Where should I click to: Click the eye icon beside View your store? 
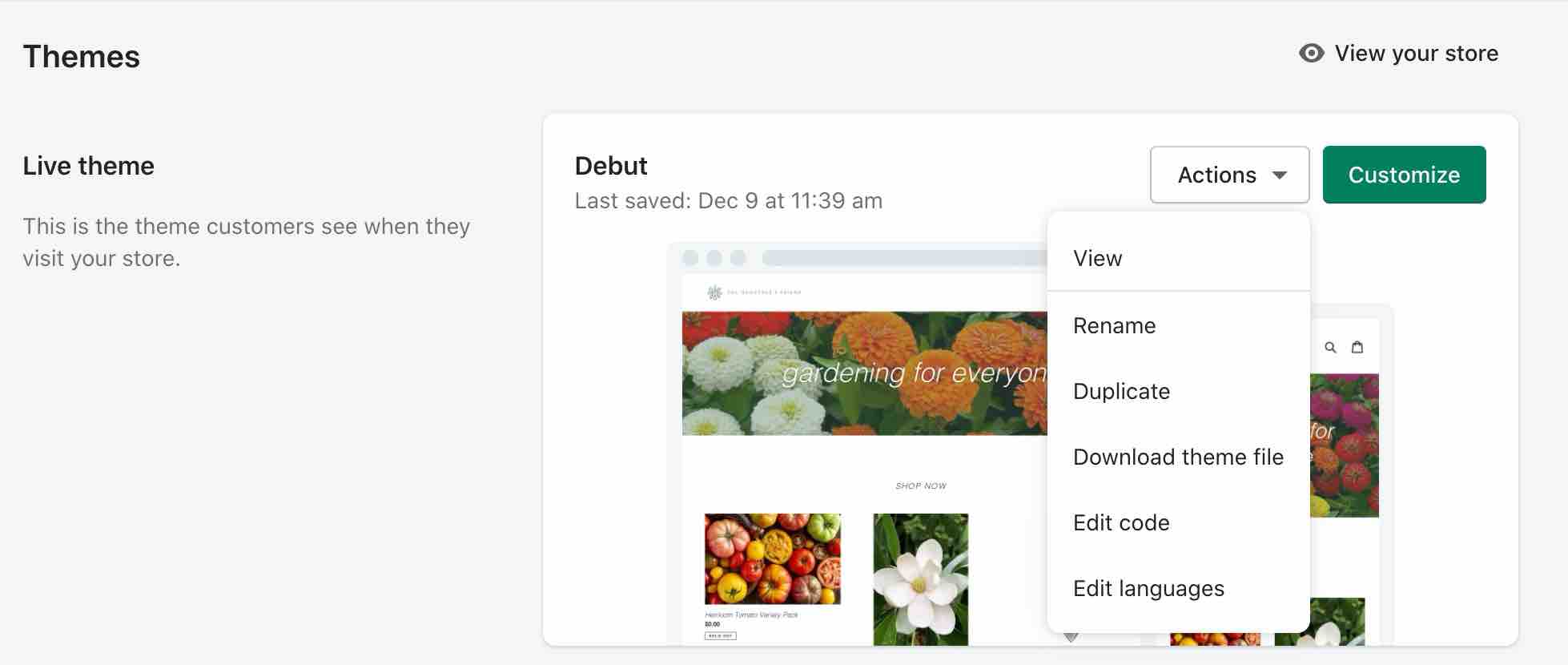1310,53
